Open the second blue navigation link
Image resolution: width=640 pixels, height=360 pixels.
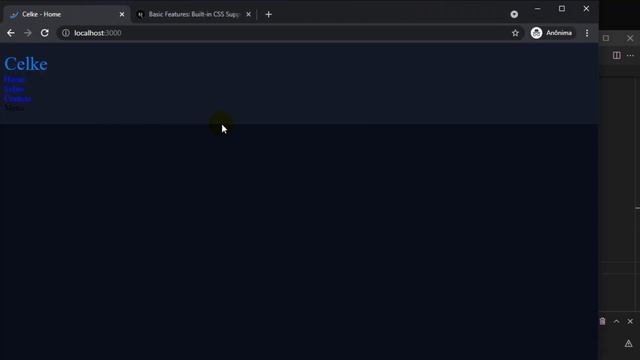14,89
